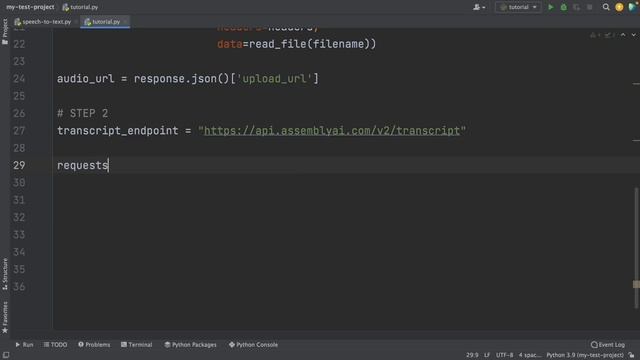Image resolution: width=640 pixels, height=360 pixels.
Task: Click the lock read-only toggle icon in status bar
Action: pyautogui.click(x=631, y=355)
